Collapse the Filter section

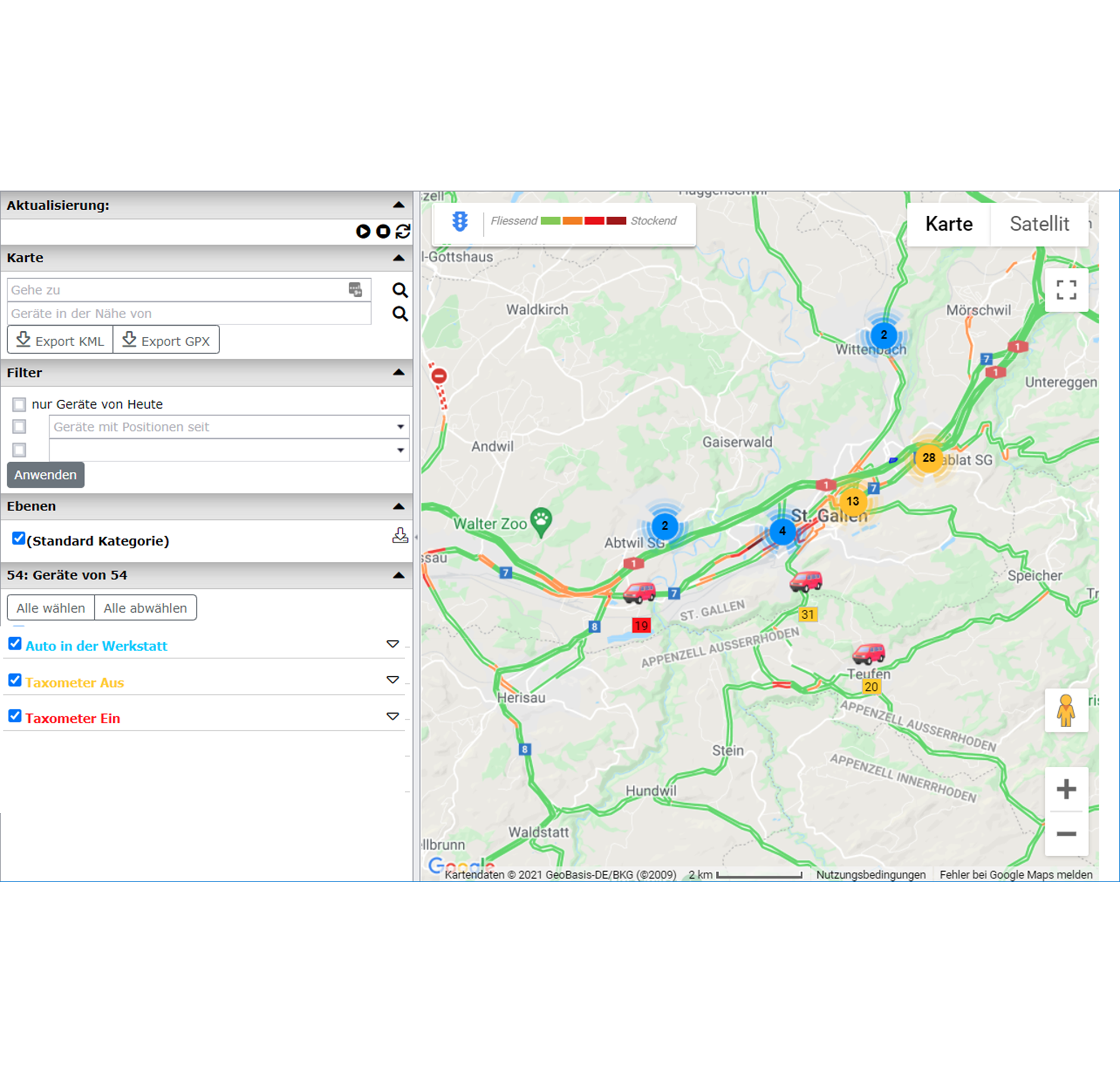click(x=399, y=372)
